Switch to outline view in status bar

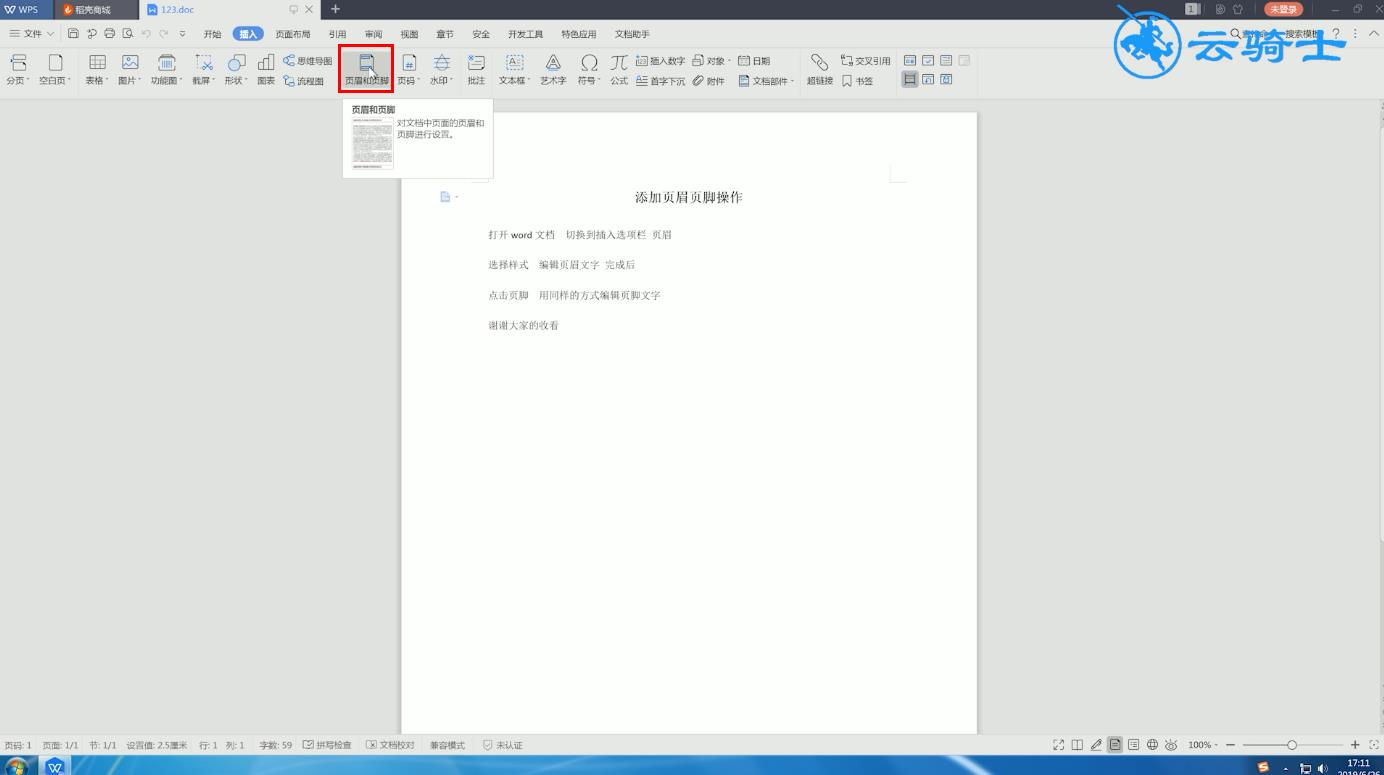pos(1133,745)
